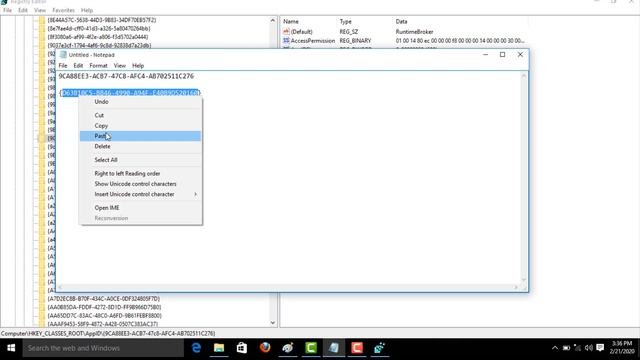This screenshot has height=360, width=640.
Task: Open Registry Editor File menu
Action: point(7,10)
